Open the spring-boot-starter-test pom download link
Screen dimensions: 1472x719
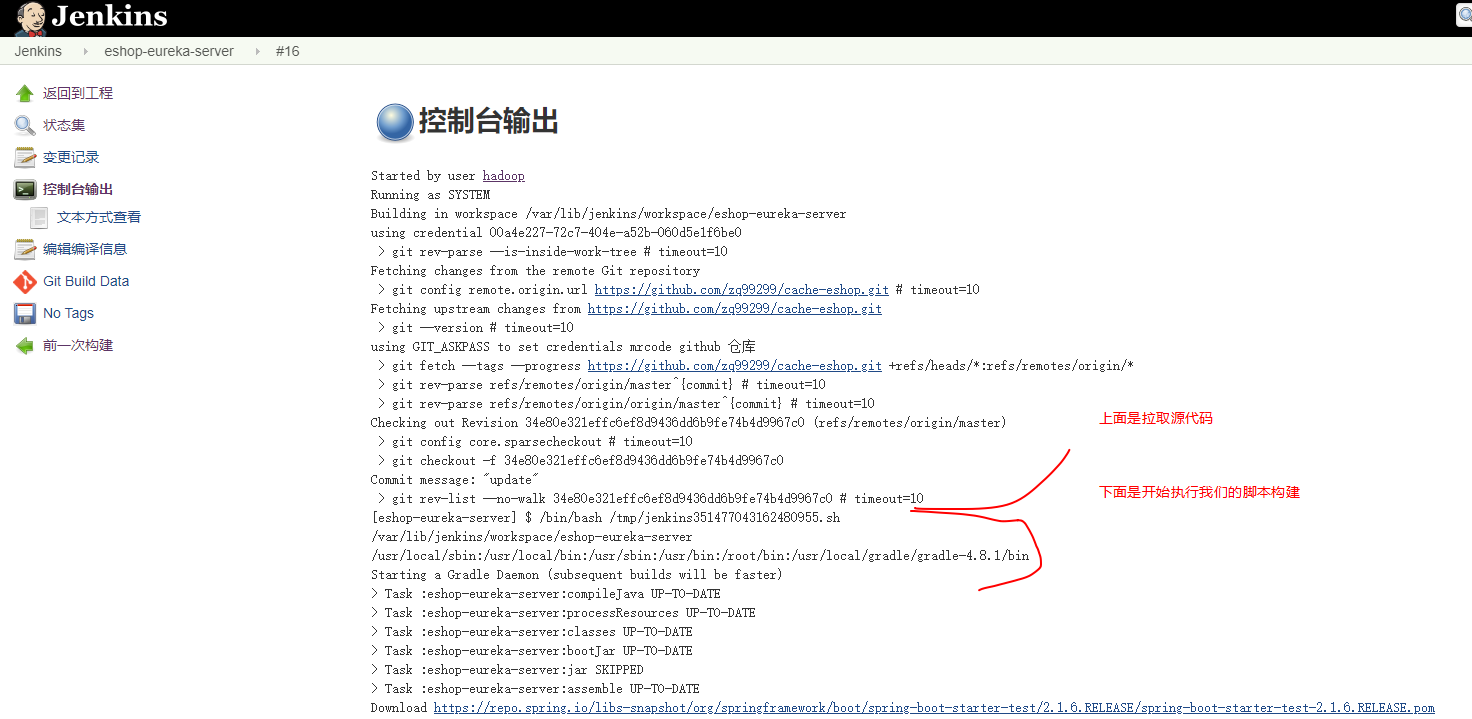933,708
